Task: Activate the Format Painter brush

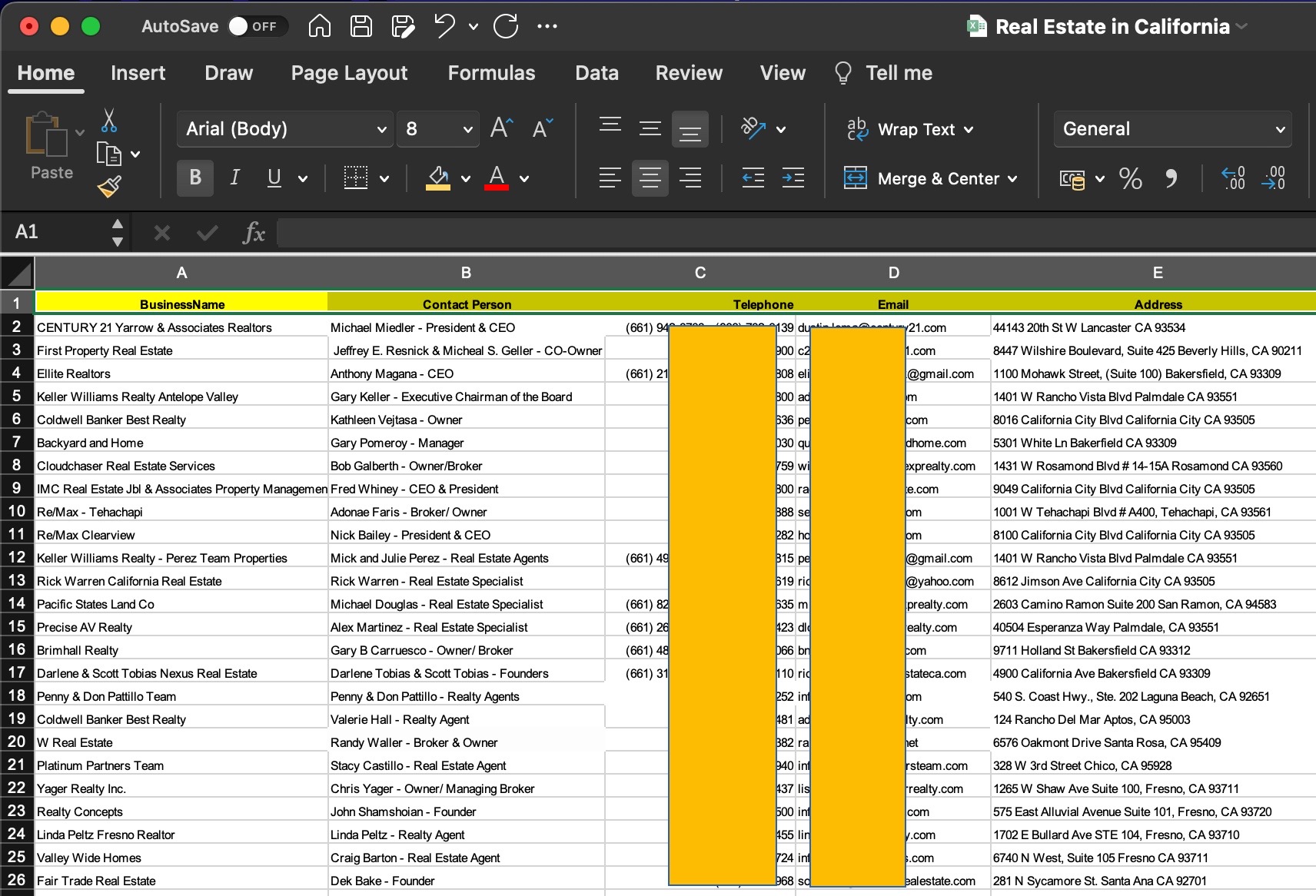Action: pos(109,187)
